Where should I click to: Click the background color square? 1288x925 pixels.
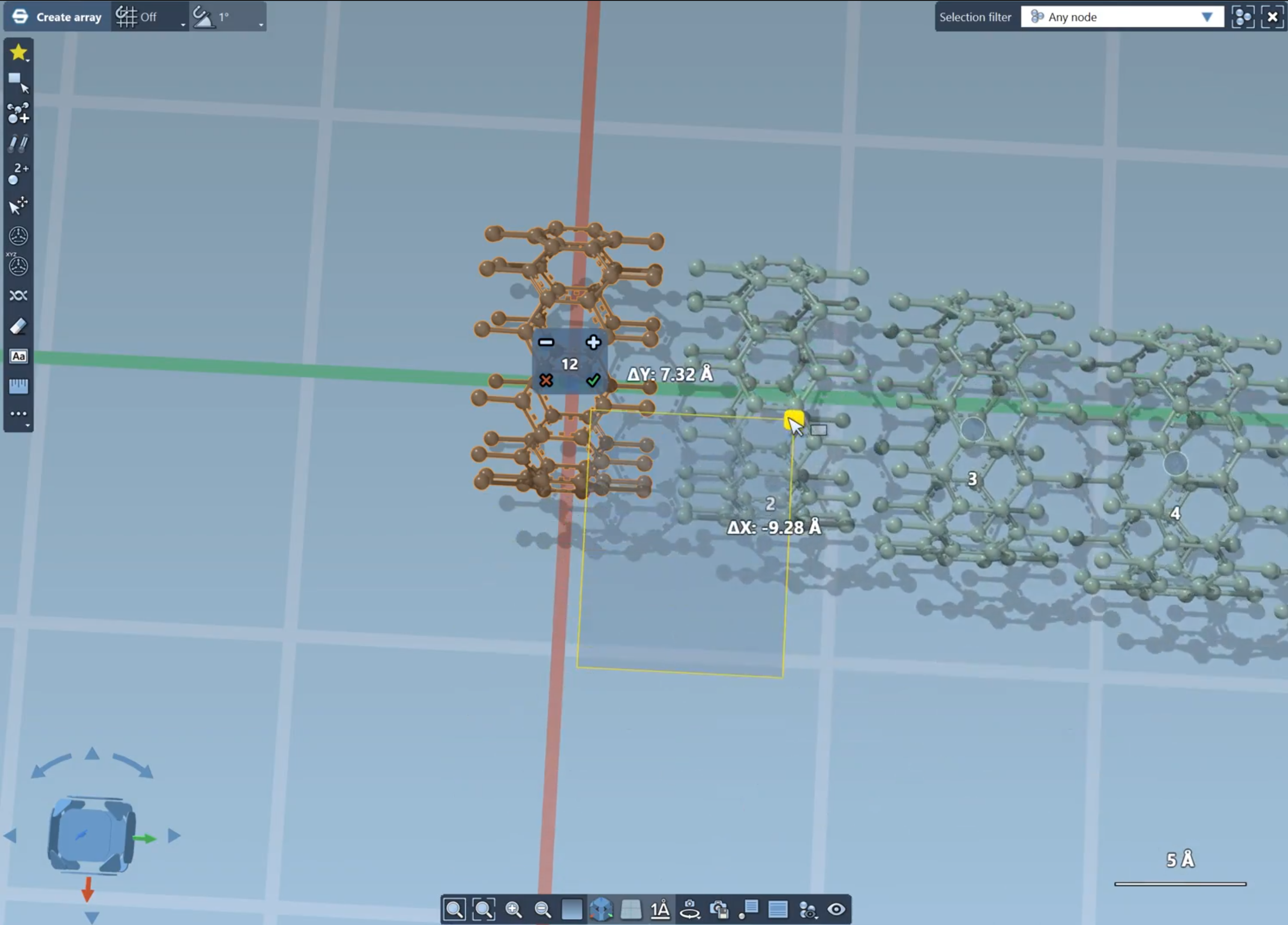[x=572, y=909]
